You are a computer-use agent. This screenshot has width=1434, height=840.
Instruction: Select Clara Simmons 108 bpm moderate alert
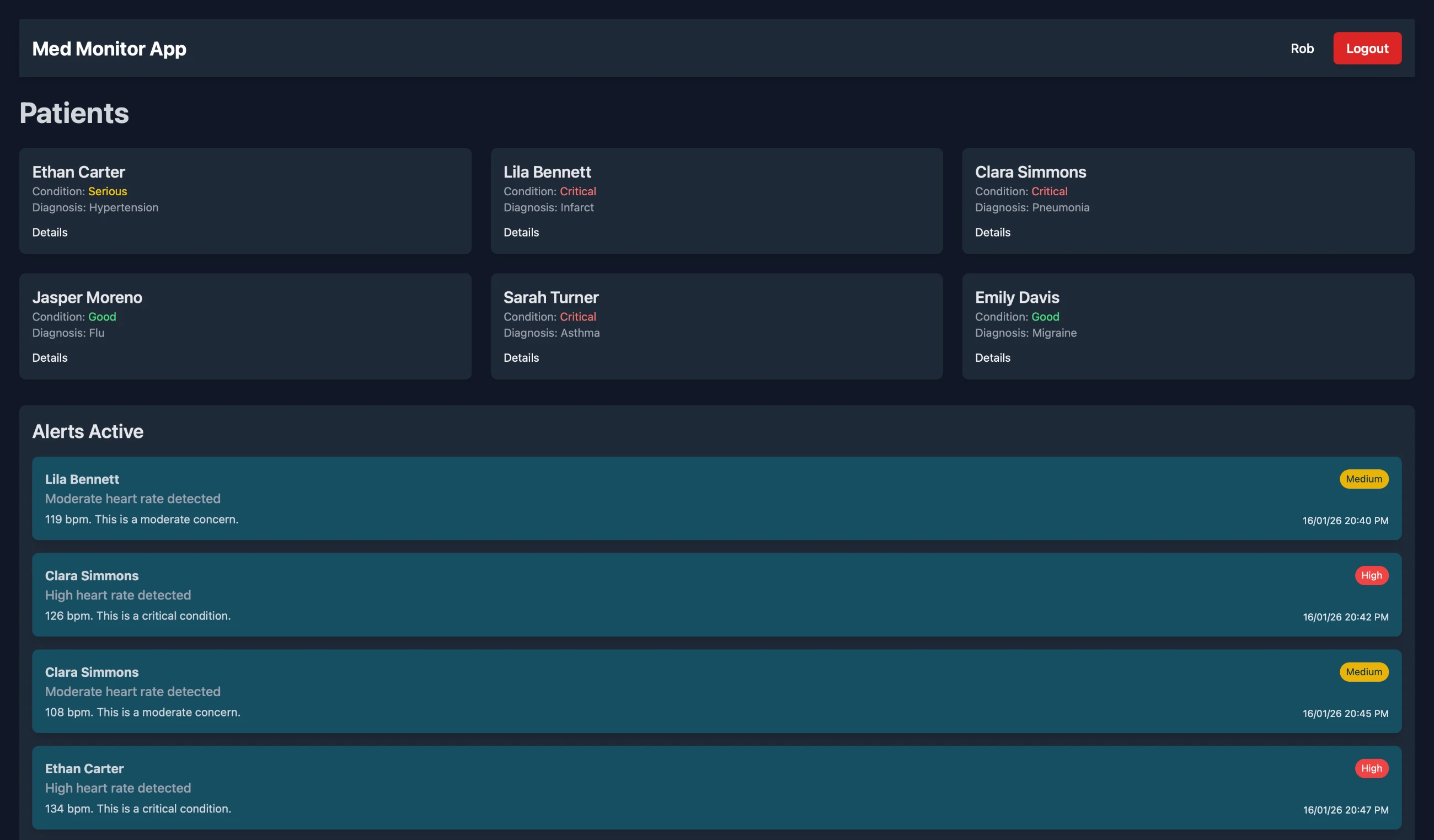(x=716, y=691)
